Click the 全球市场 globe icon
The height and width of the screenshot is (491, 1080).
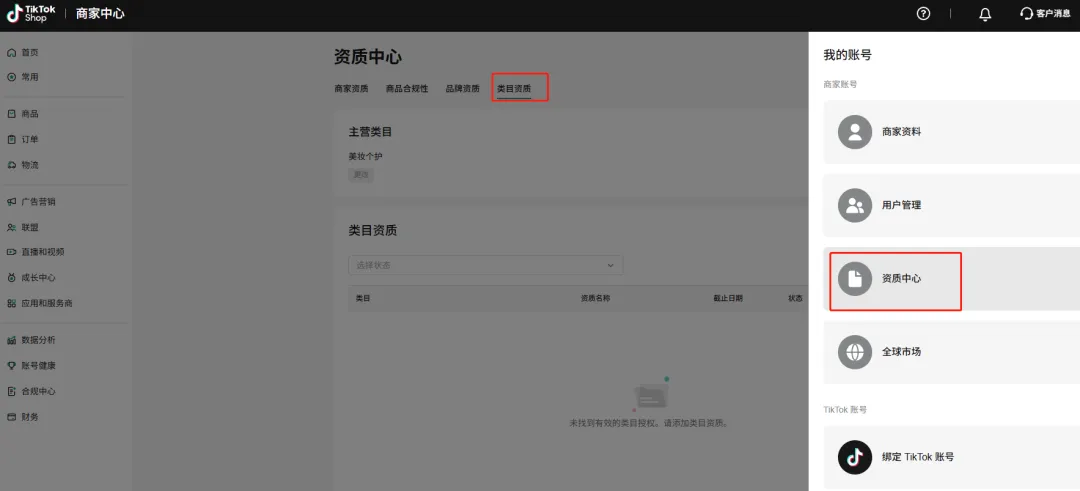855,352
